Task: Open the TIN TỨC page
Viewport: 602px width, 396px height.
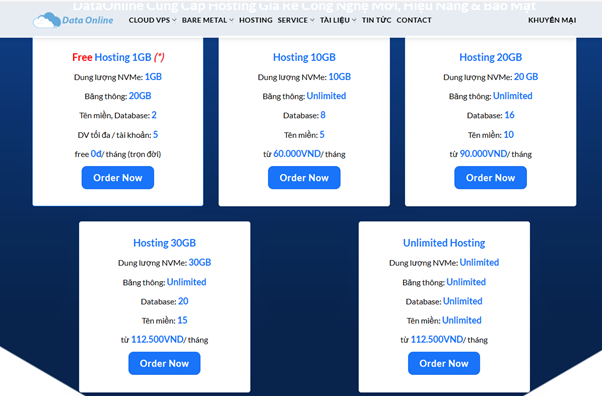Action: [x=376, y=20]
